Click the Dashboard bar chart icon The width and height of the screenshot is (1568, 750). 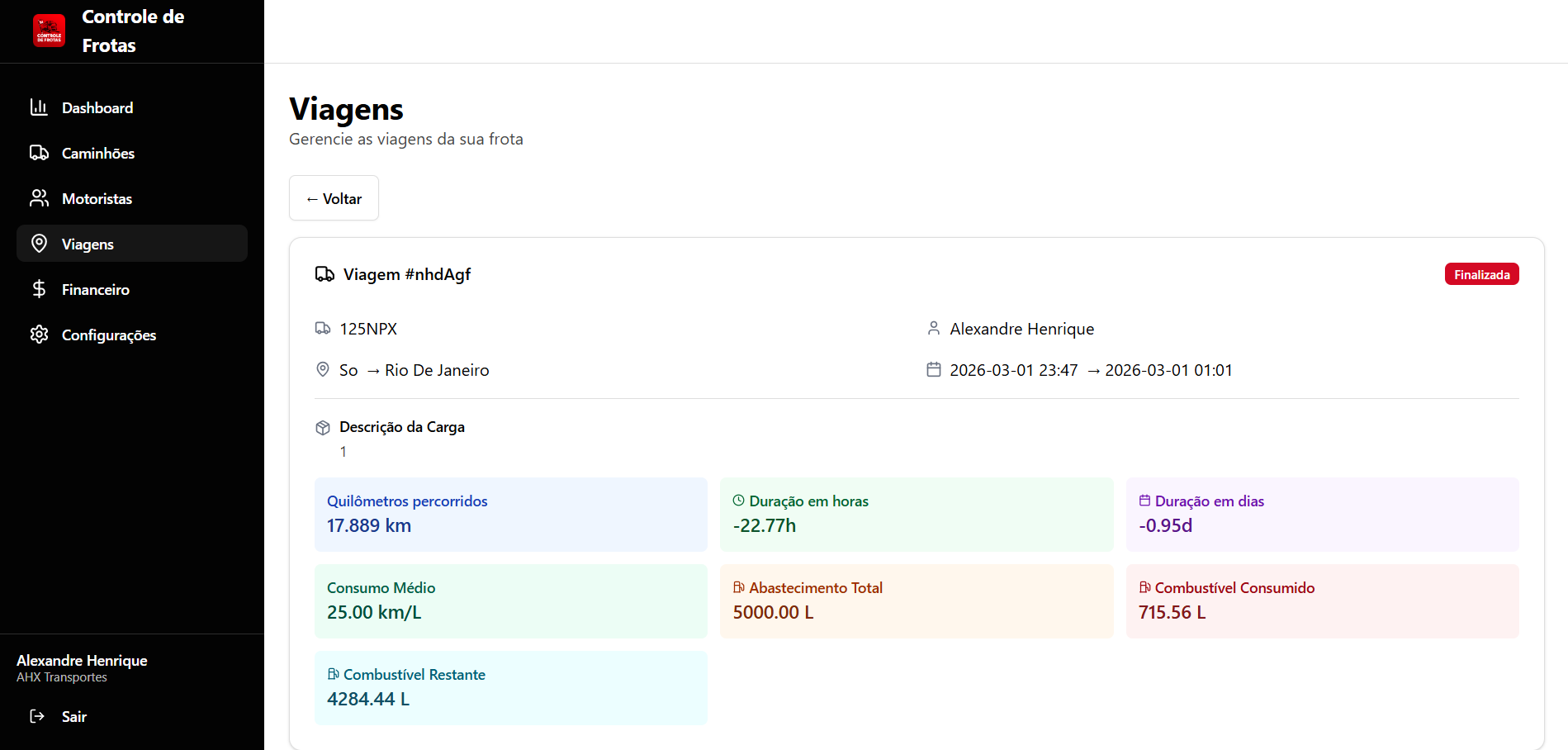[x=39, y=107]
